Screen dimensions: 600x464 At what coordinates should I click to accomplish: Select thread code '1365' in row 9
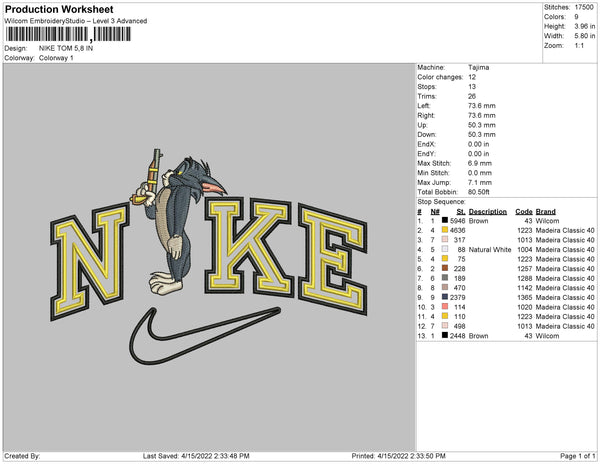[525, 297]
